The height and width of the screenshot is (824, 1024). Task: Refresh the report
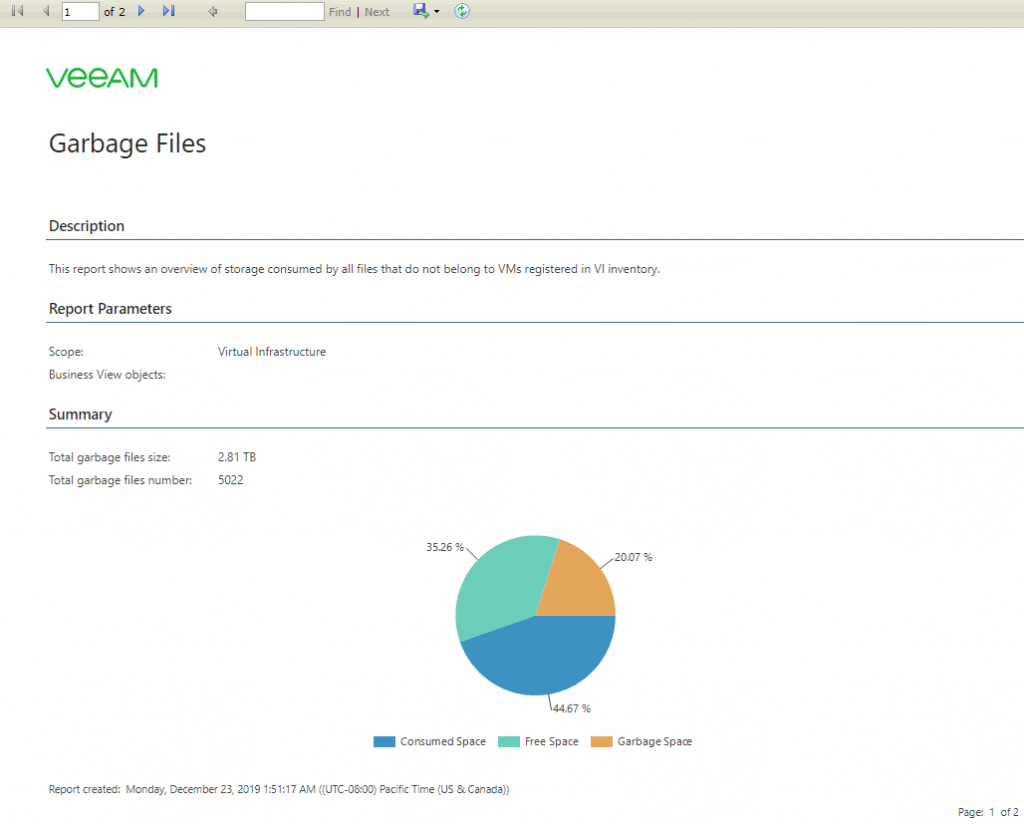[462, 11]
